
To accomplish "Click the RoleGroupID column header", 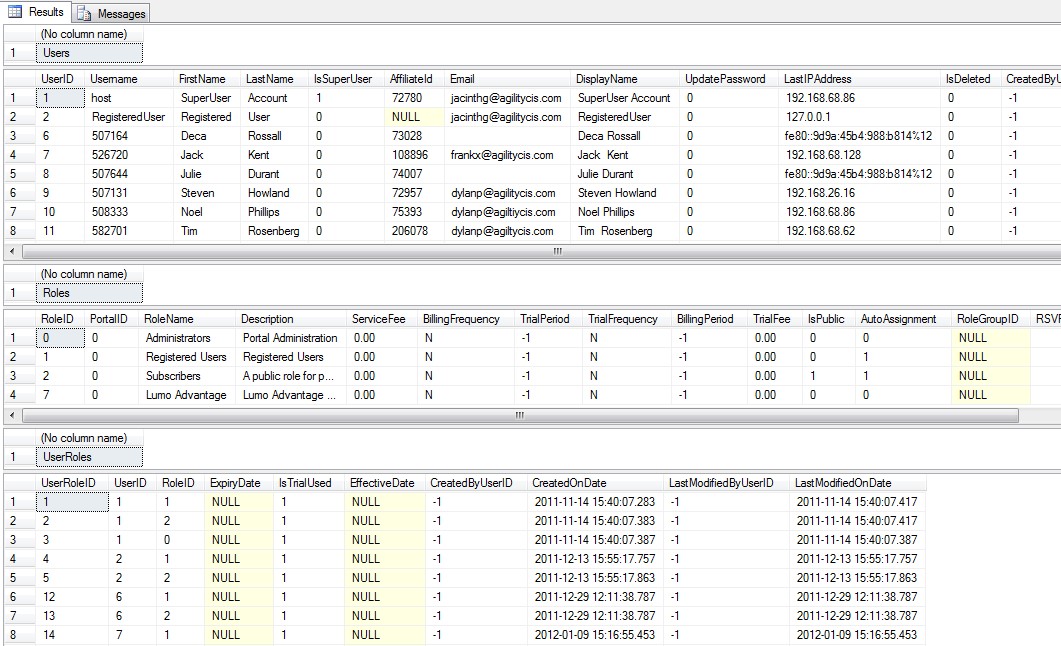I will [x=991, y=319].
